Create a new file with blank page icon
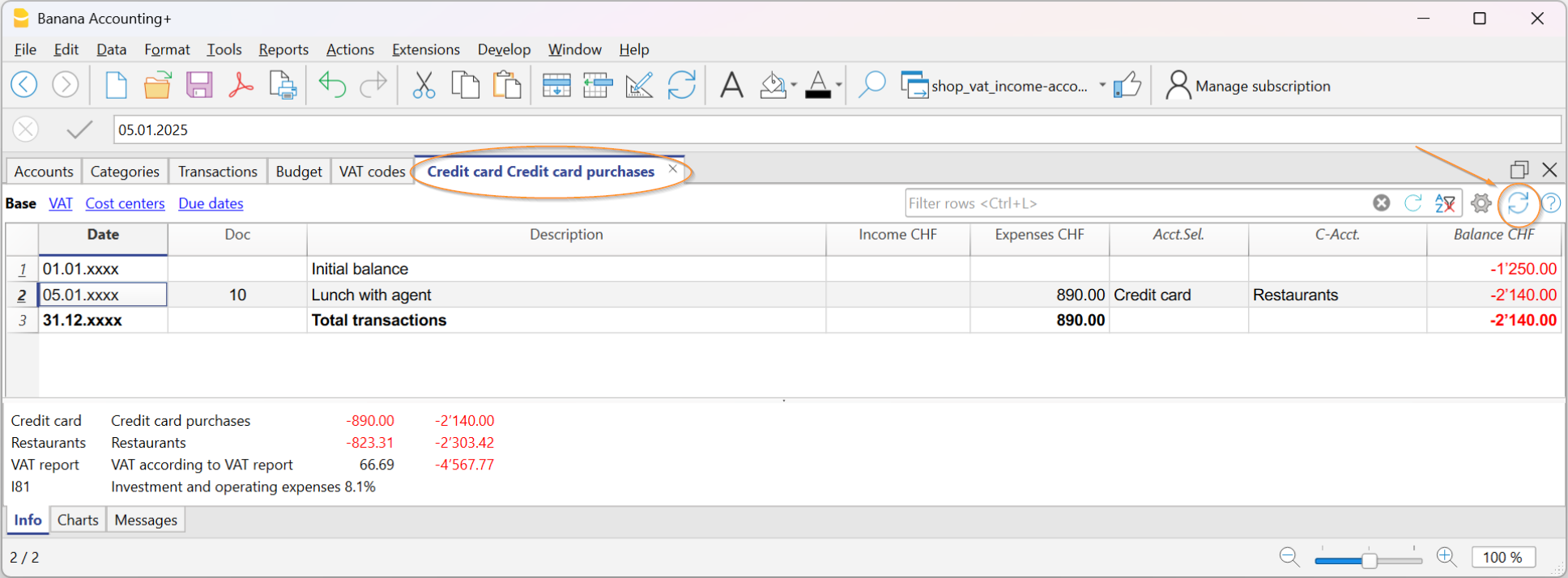This screenshot has width=1568, height=578. click(x=117, y=84)
